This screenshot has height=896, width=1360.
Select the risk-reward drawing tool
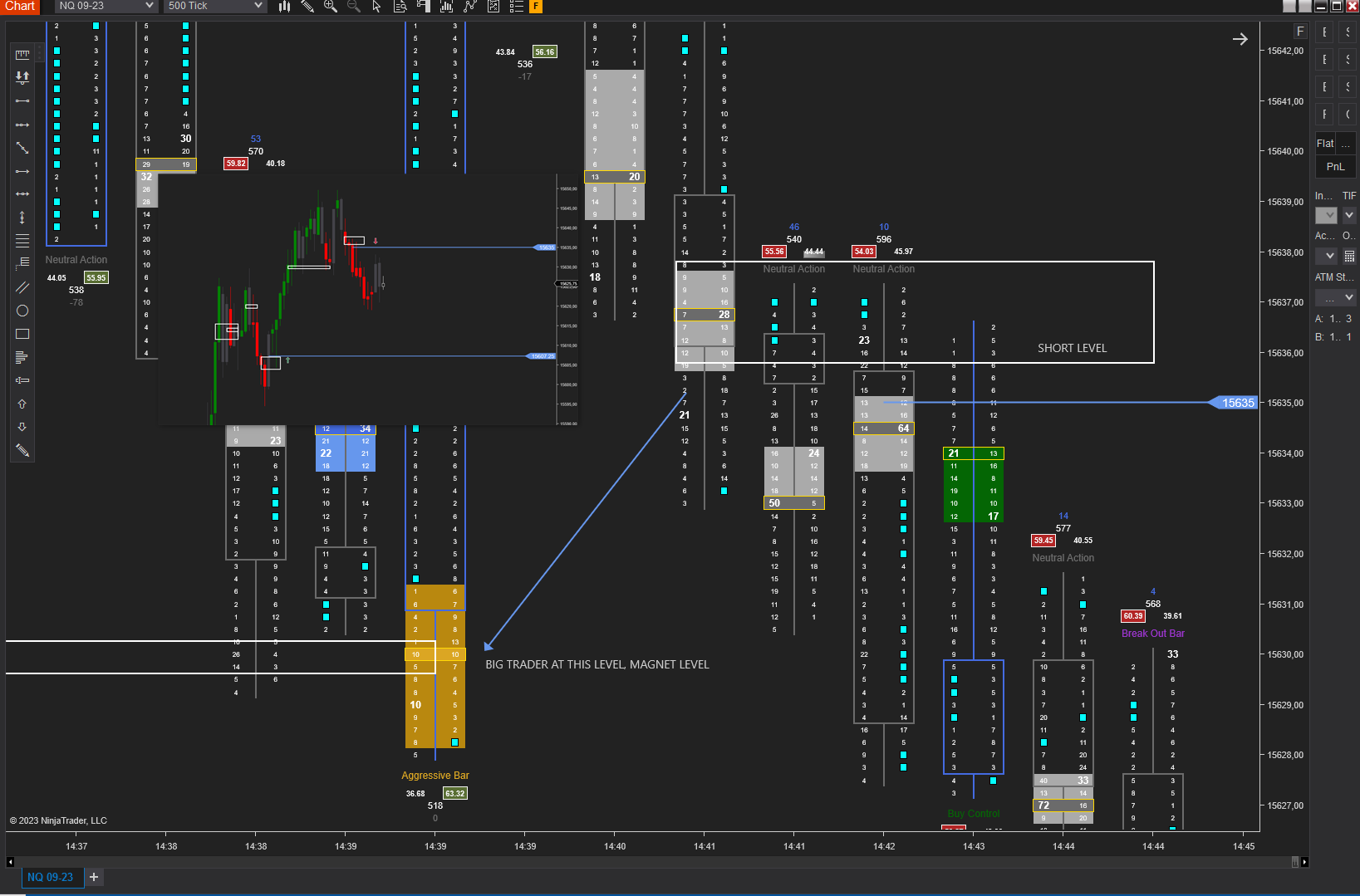[22, 77]
